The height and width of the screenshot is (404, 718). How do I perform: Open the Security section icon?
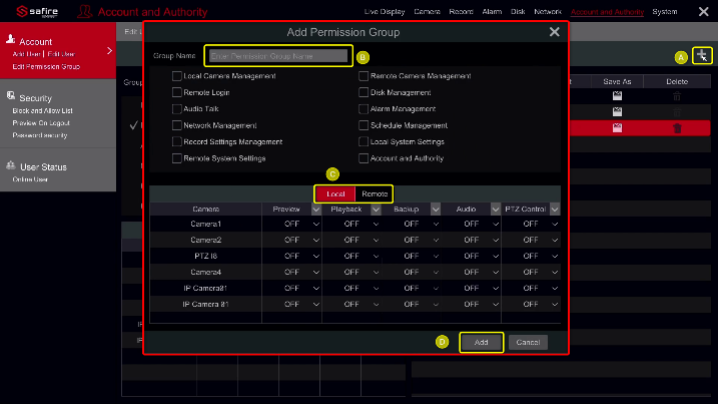pyautogui.click(x=10, y=98)
